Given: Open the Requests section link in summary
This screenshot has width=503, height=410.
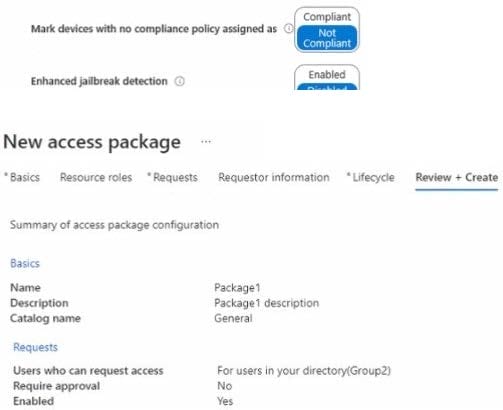Looking at the screenshot, I should click(x=35, y=347).
